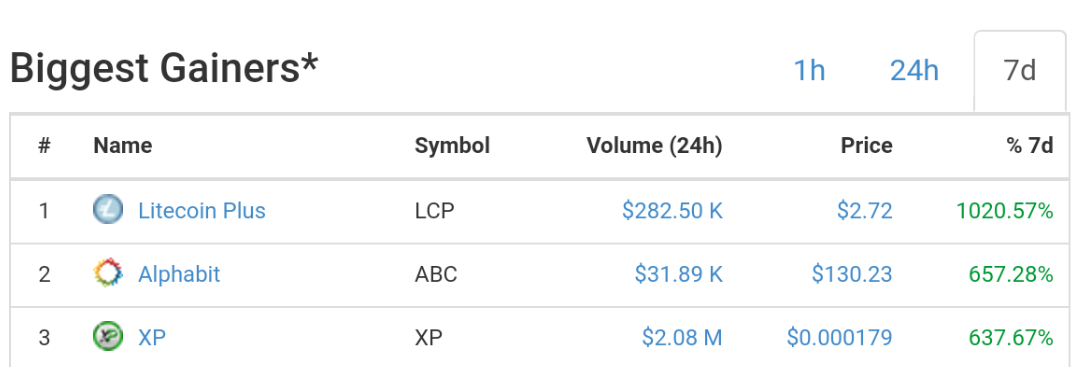Viewport: 1082px width, 367px height.
Task: Click the Alphabit colorful ring icon
Action: 108,274
